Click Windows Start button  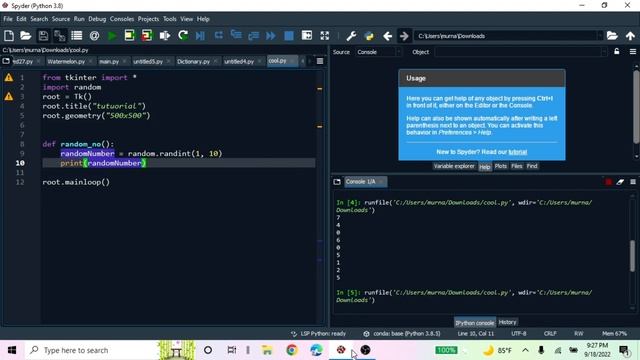point(12,350)
